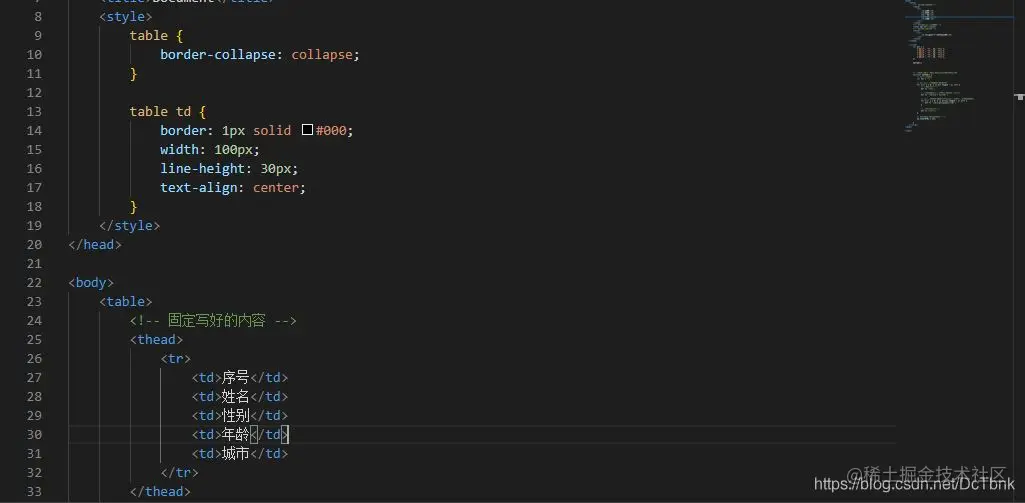This screenshot has width=1025, height=503.
Task: Click the closing </thead> tag
Action: pyautogui.click(x=160, y=491)
